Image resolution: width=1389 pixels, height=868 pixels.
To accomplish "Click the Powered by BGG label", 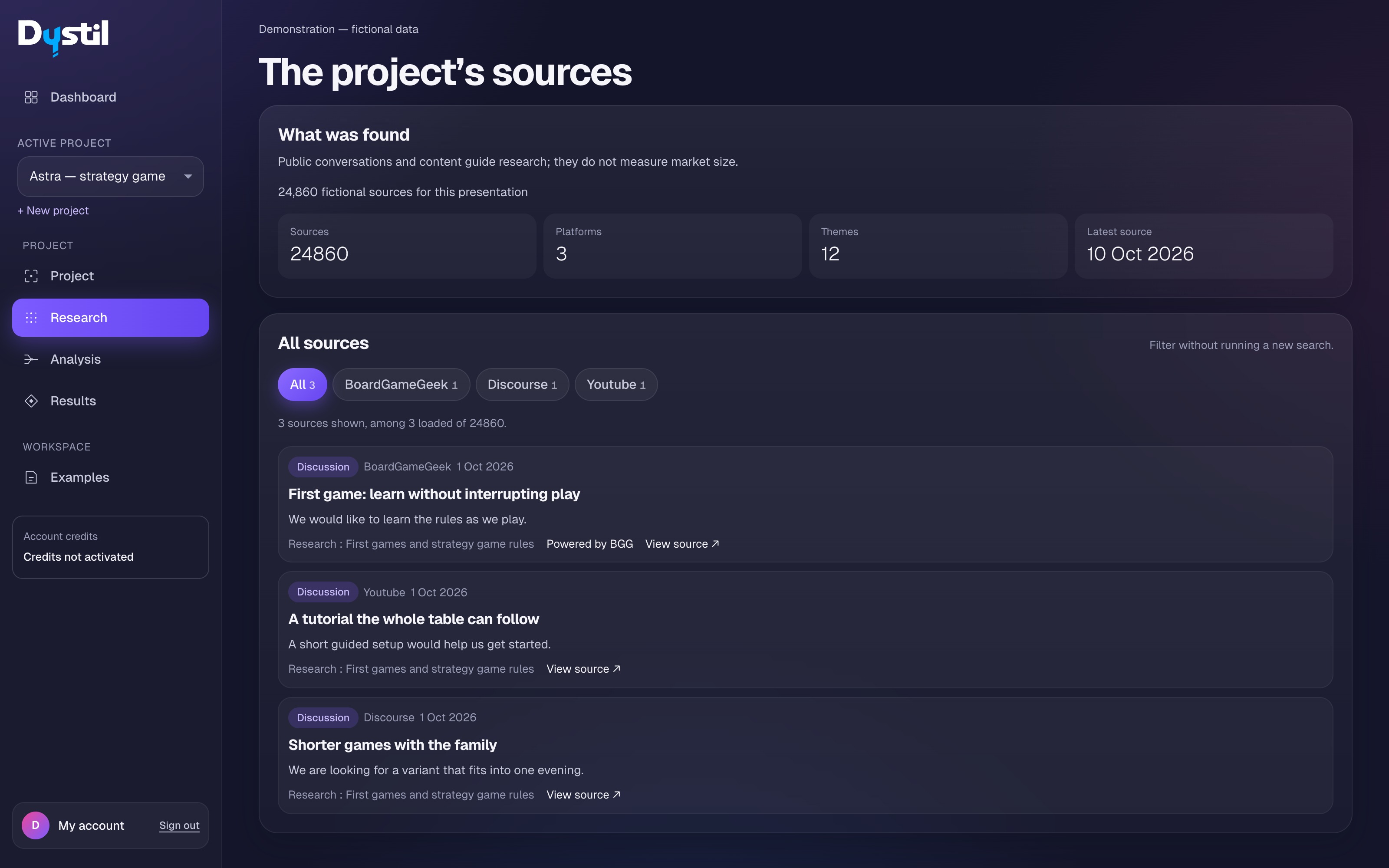I will [589, 544].
